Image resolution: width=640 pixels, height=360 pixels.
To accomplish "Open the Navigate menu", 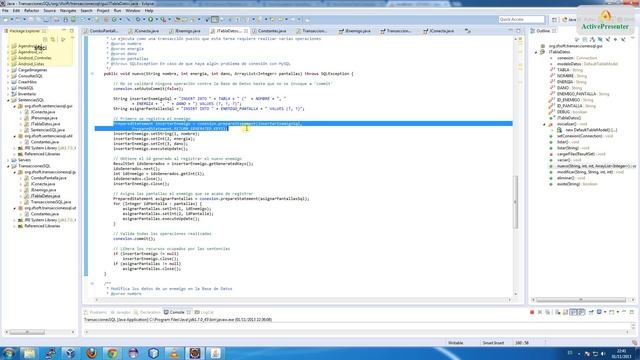I will [68, 11].
